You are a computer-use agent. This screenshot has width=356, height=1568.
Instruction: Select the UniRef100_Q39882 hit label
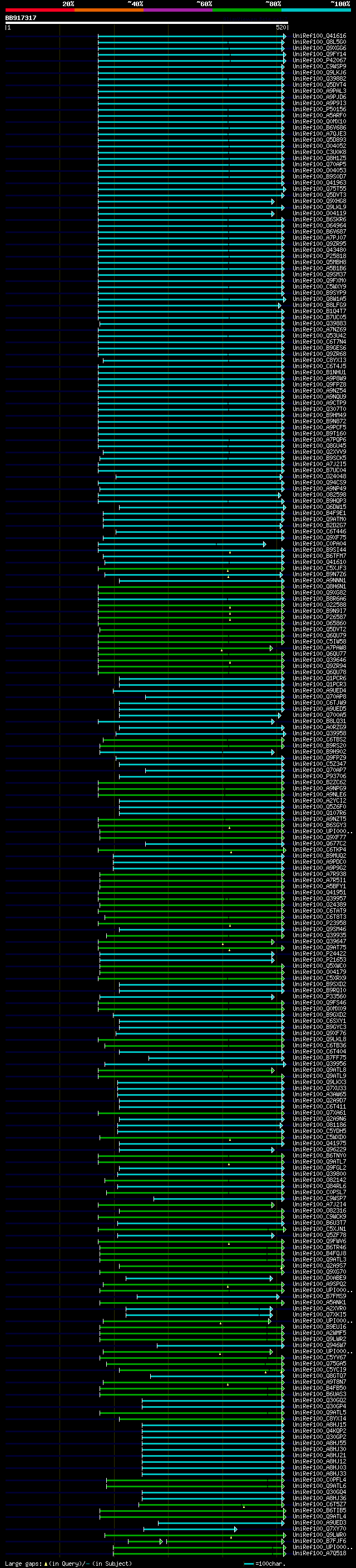319,78
